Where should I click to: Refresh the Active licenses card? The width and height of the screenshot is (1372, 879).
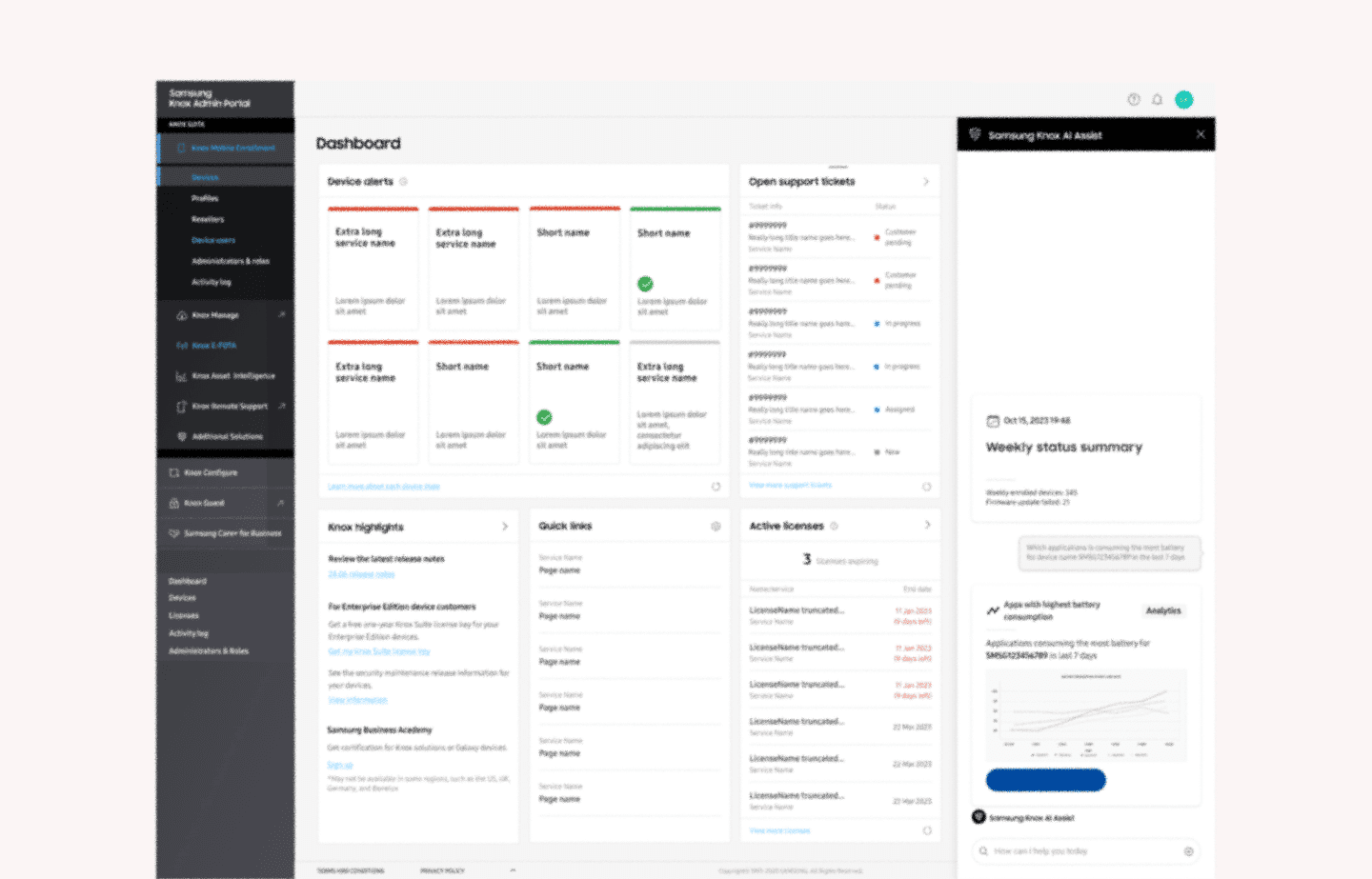tap(927, 830)
